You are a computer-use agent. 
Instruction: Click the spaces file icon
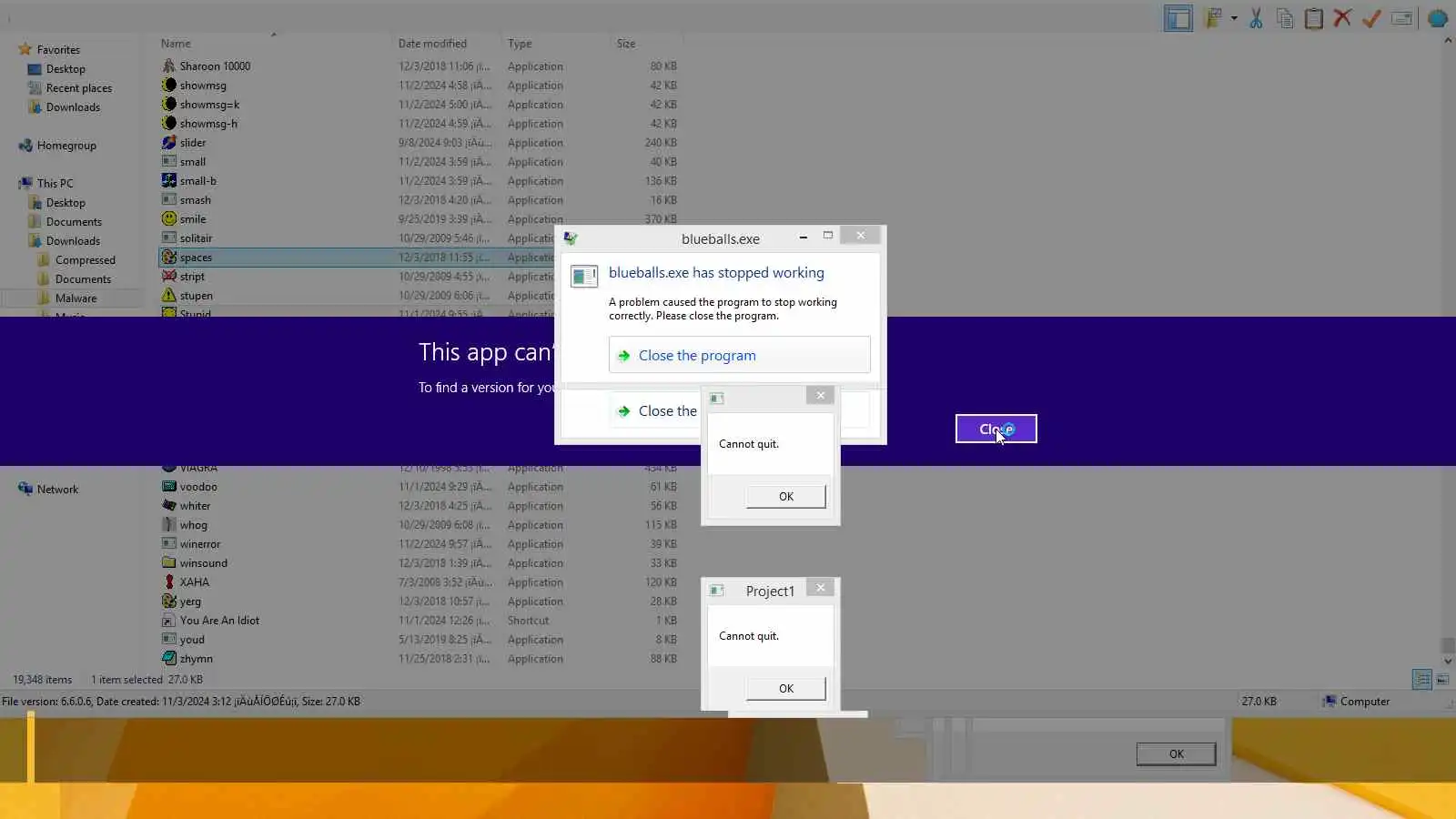tap(169, 258)
